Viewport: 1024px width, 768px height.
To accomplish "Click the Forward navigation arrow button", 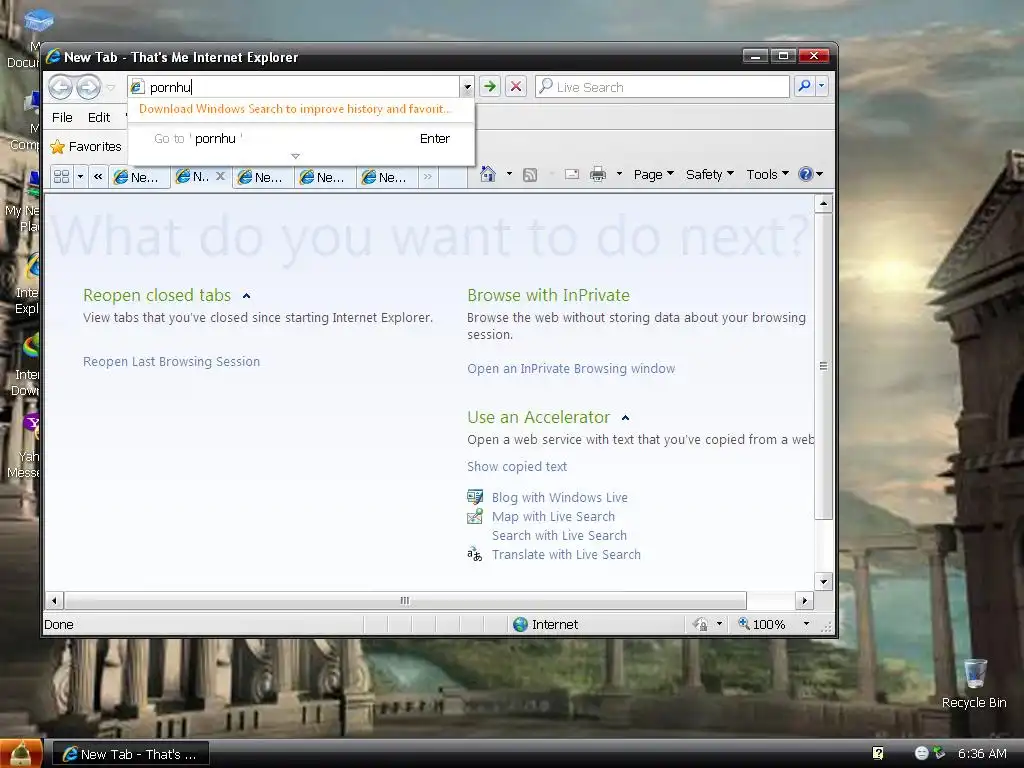I will pyautogui.click(x=88, y=87).
